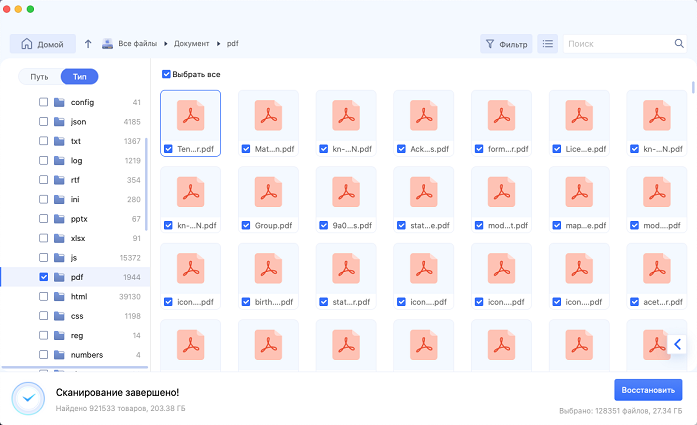
Task: Select map...e.pdf file icon
Action: coord(579,192)
